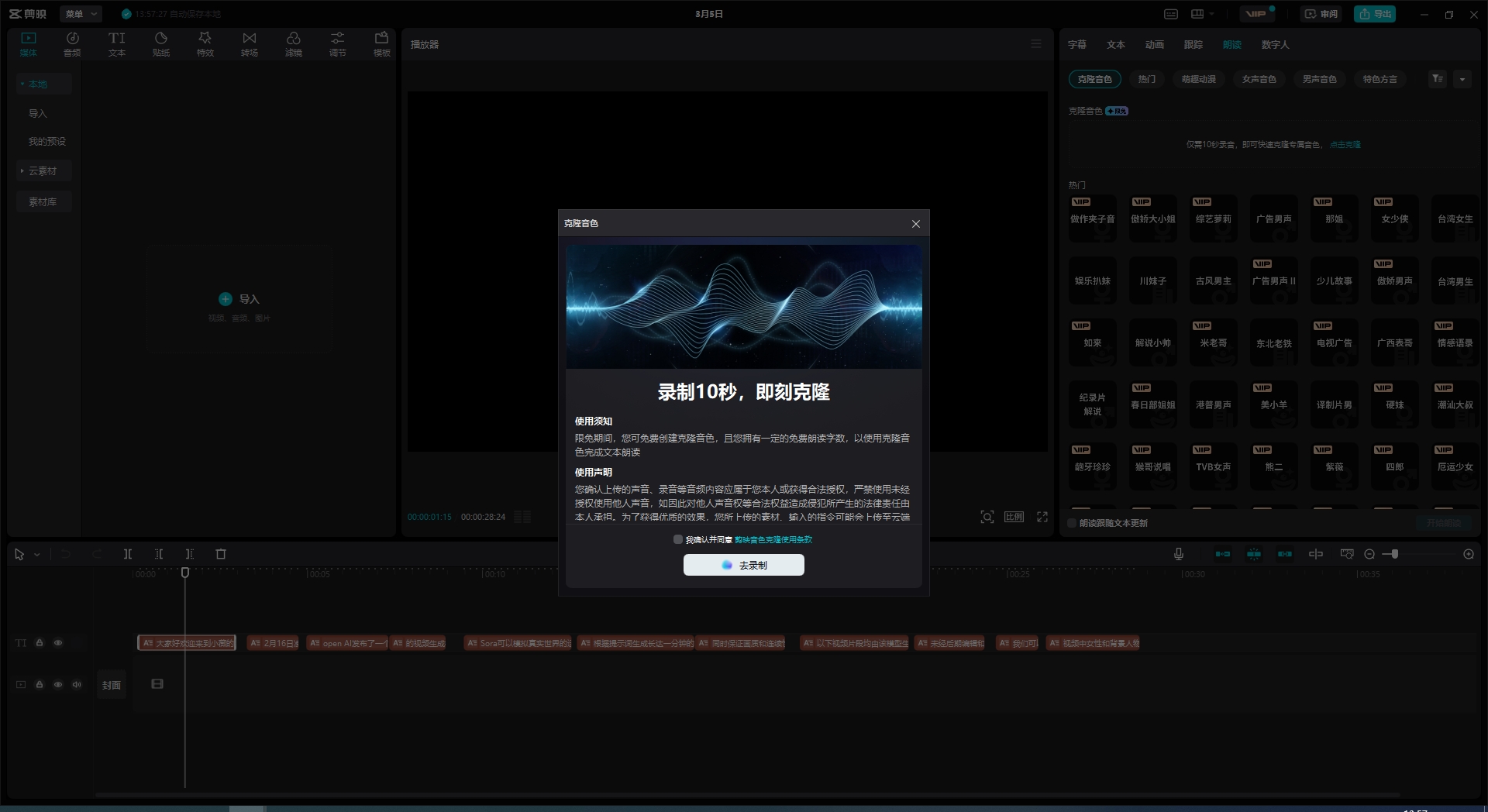Open the 滤镜 filters panel
The image size is (1488, 812).
pyautogui.click(x=294, y=44)
